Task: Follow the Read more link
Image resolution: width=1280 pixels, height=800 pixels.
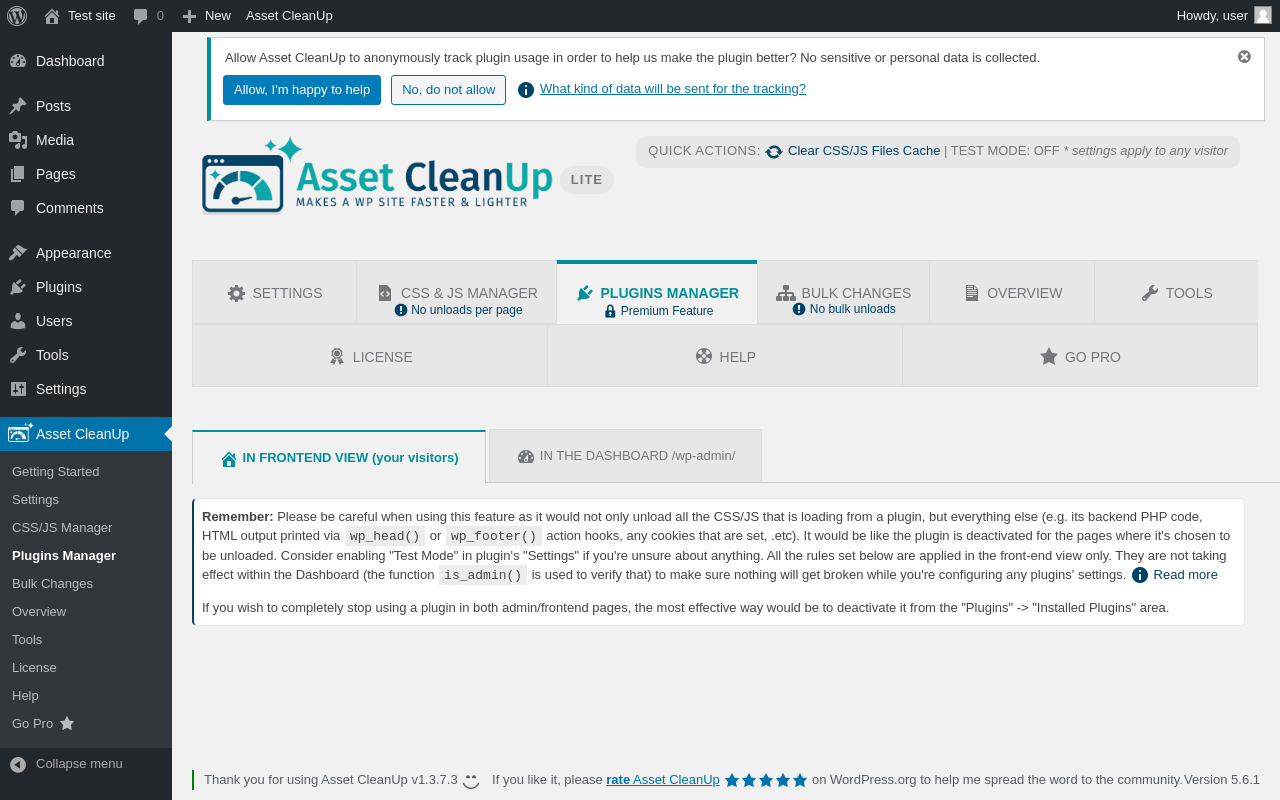Action: pos(1185,575)
